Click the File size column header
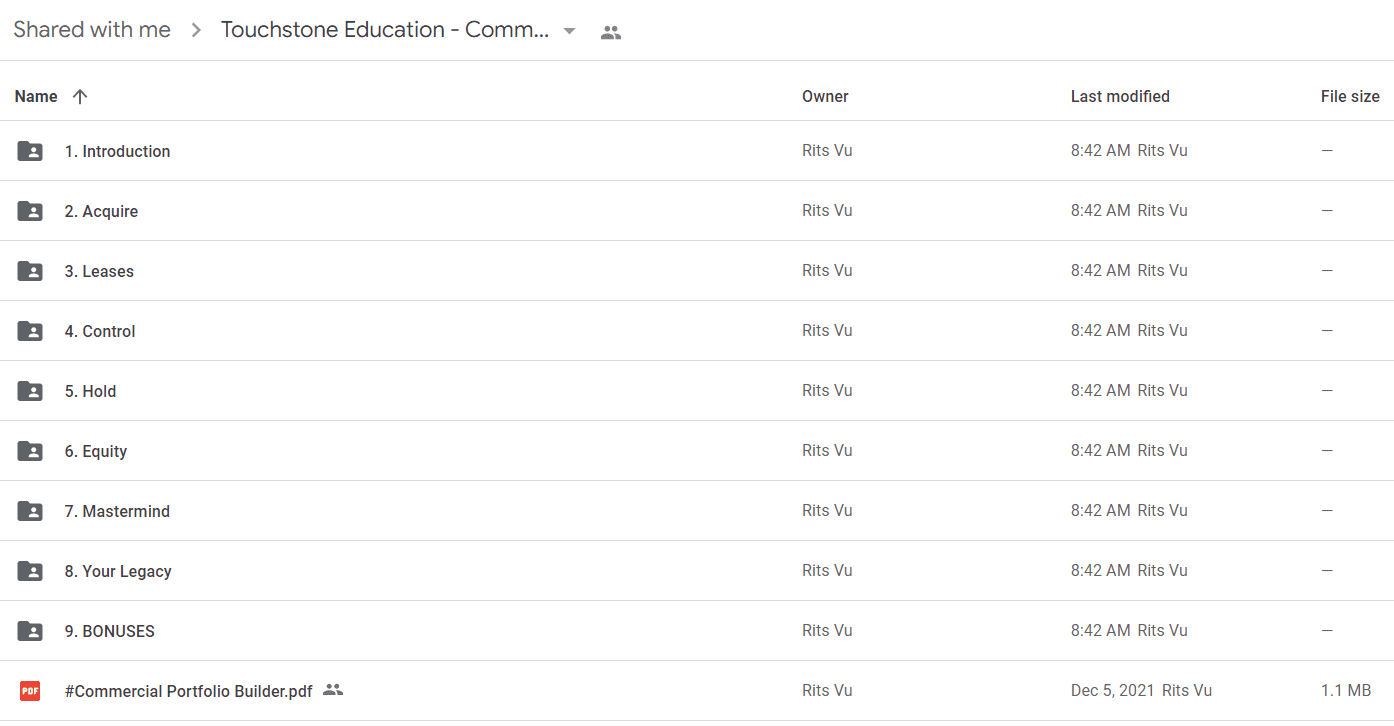The height and width of the screenshot is (726, 1394). [1350, 97]
